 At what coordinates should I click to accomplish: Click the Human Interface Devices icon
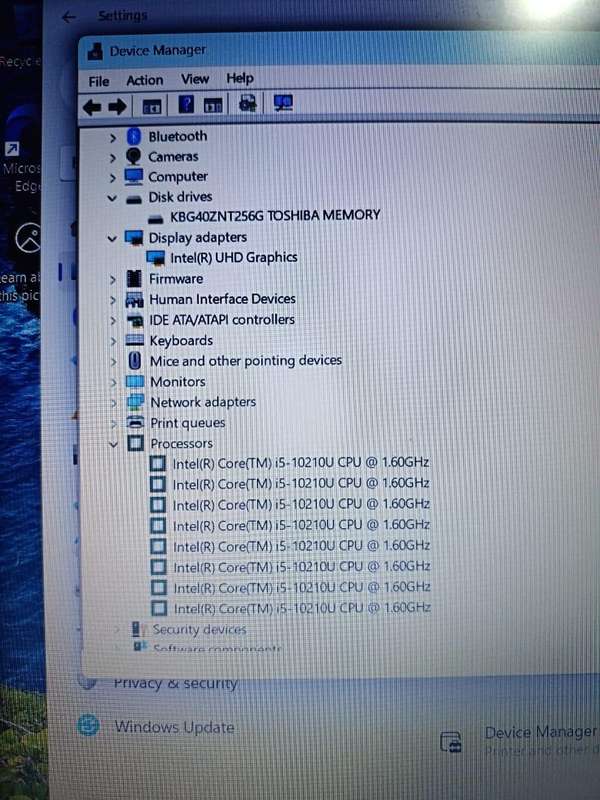[x=134, y=299]
